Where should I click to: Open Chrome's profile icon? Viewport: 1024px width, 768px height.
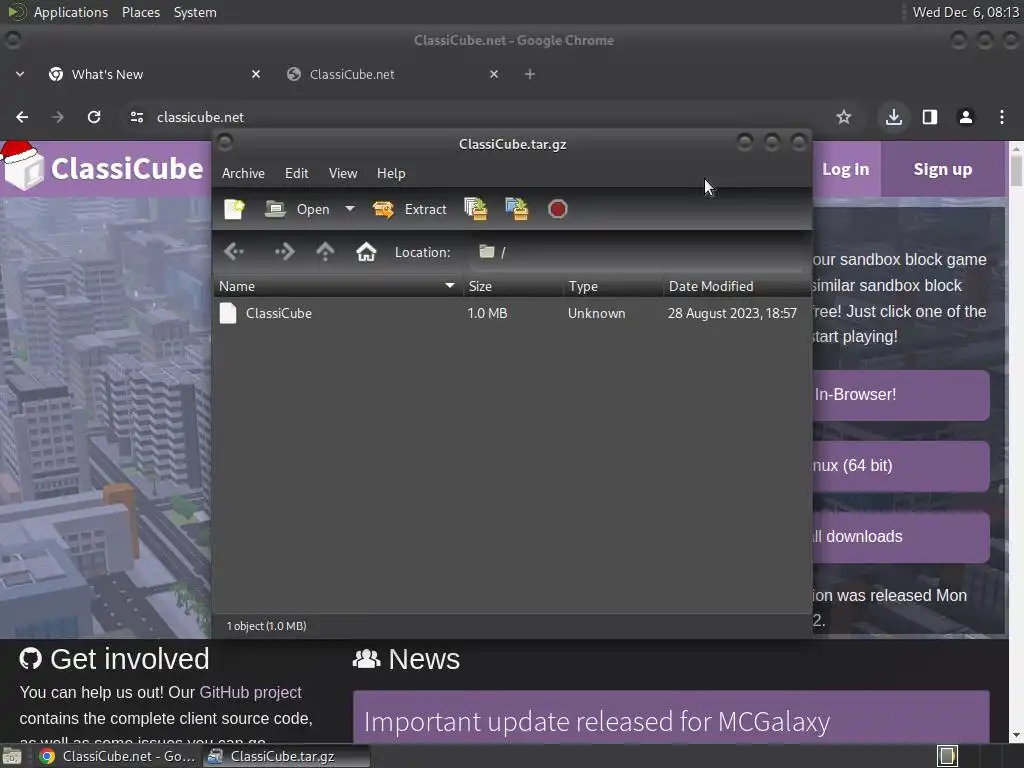coord(966,117)
